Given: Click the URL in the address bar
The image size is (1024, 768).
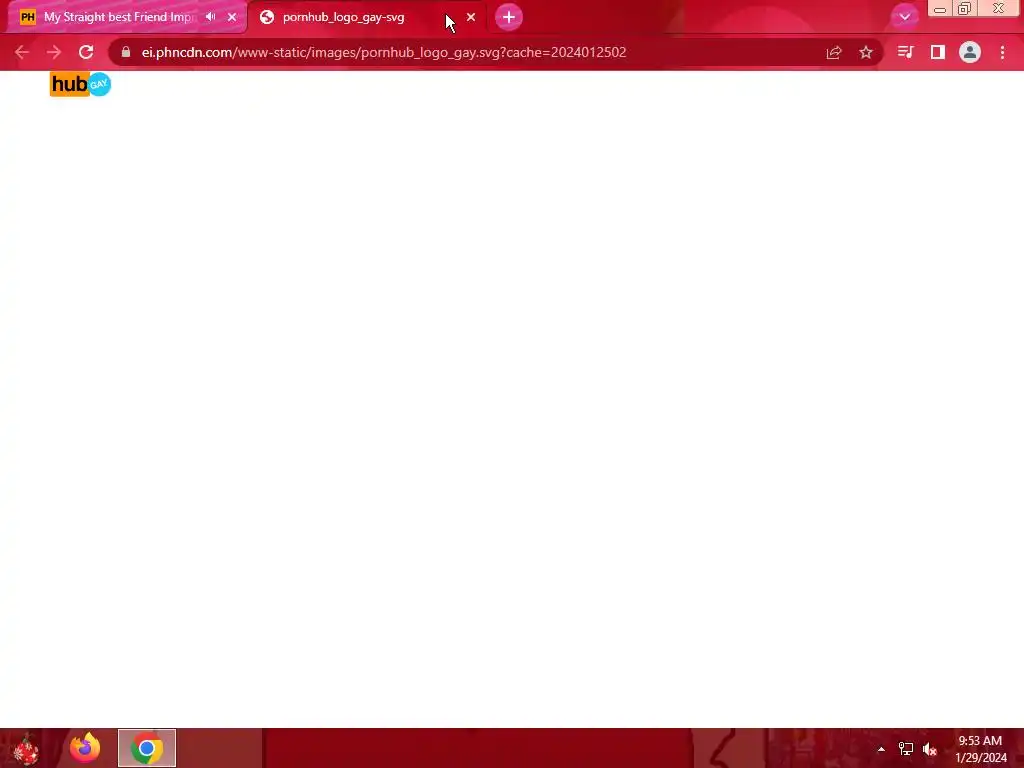Looking at the screenshot, I should click(x=384, y=52).
